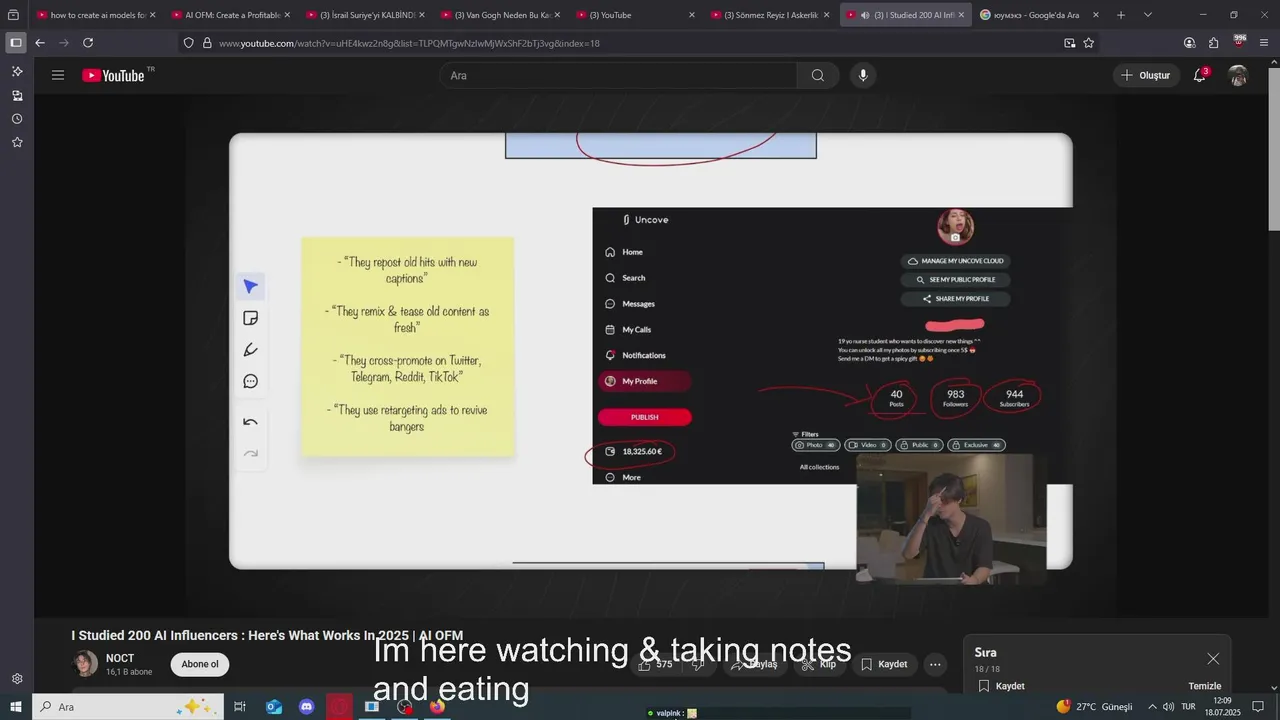Focus Windows taskbar search box
Image resolution: width=1280 pixels, height=720 pixels.
pyautogui.click(x=126, y=707)
